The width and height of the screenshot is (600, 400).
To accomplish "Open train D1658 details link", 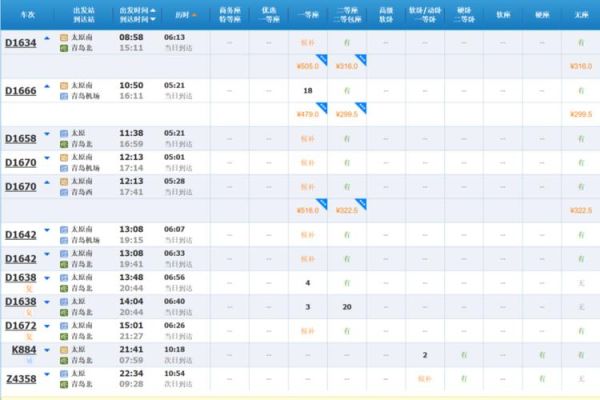I will (21, 139).
